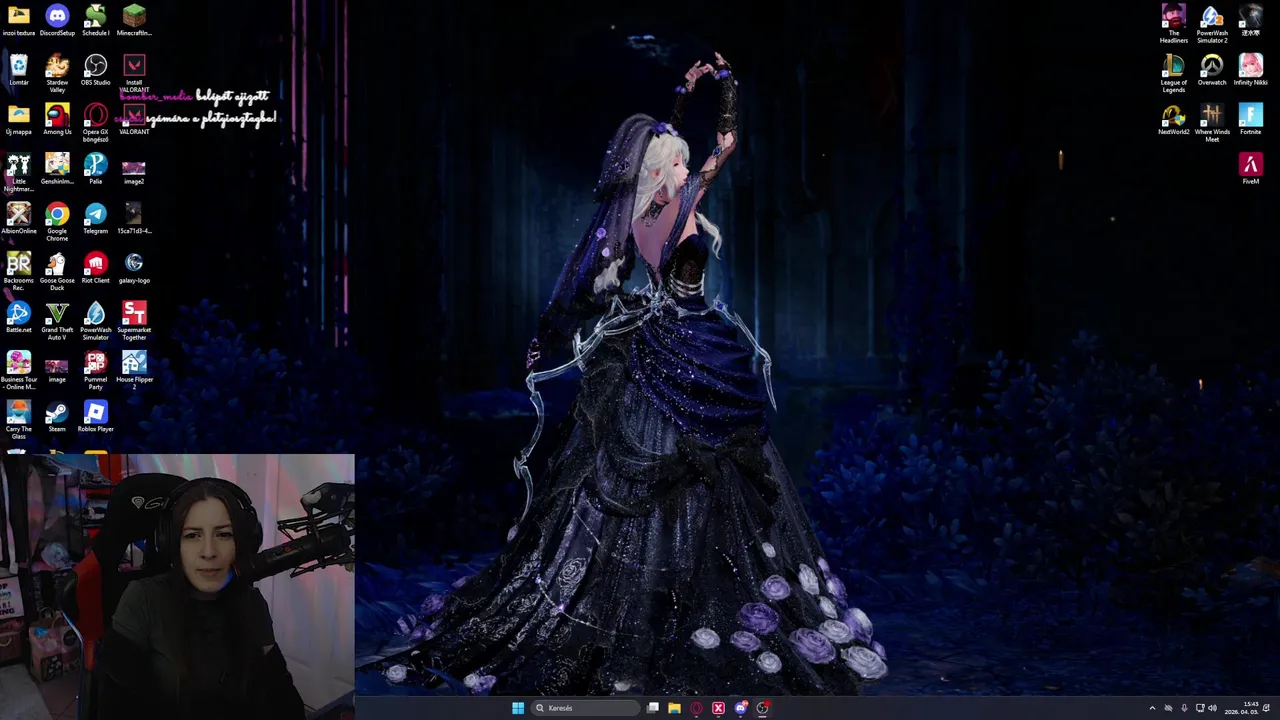Open the Minecraft launcher shortcut
The height and width of the screenshot is (720, 1280).
click(x=134, y=20)
